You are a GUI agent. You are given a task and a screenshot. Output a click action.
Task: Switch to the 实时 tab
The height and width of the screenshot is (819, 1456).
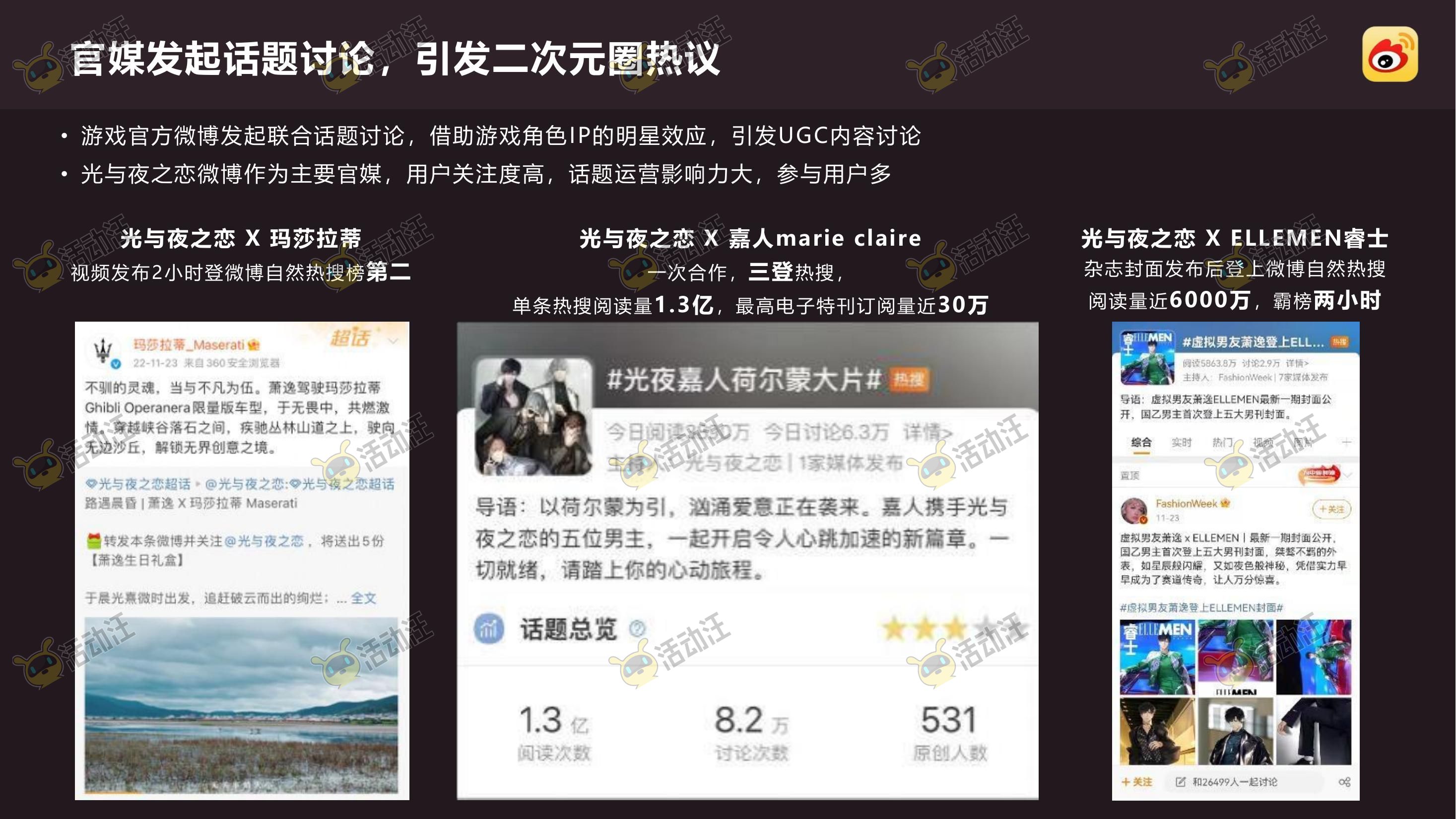[x=1181, y=443]
